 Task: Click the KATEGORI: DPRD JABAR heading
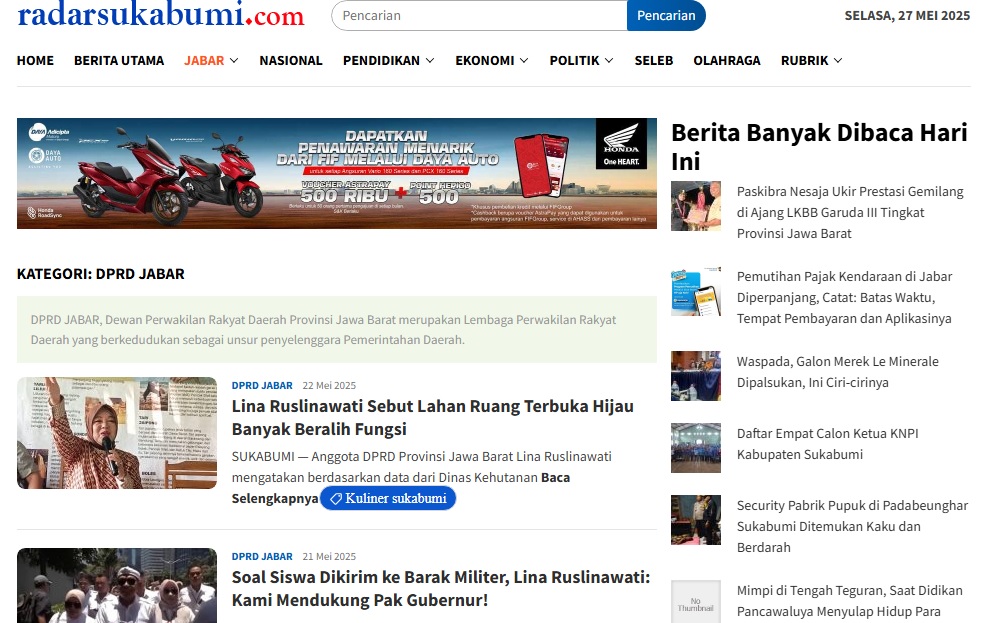pyautogui.click(x=100, y=274)
